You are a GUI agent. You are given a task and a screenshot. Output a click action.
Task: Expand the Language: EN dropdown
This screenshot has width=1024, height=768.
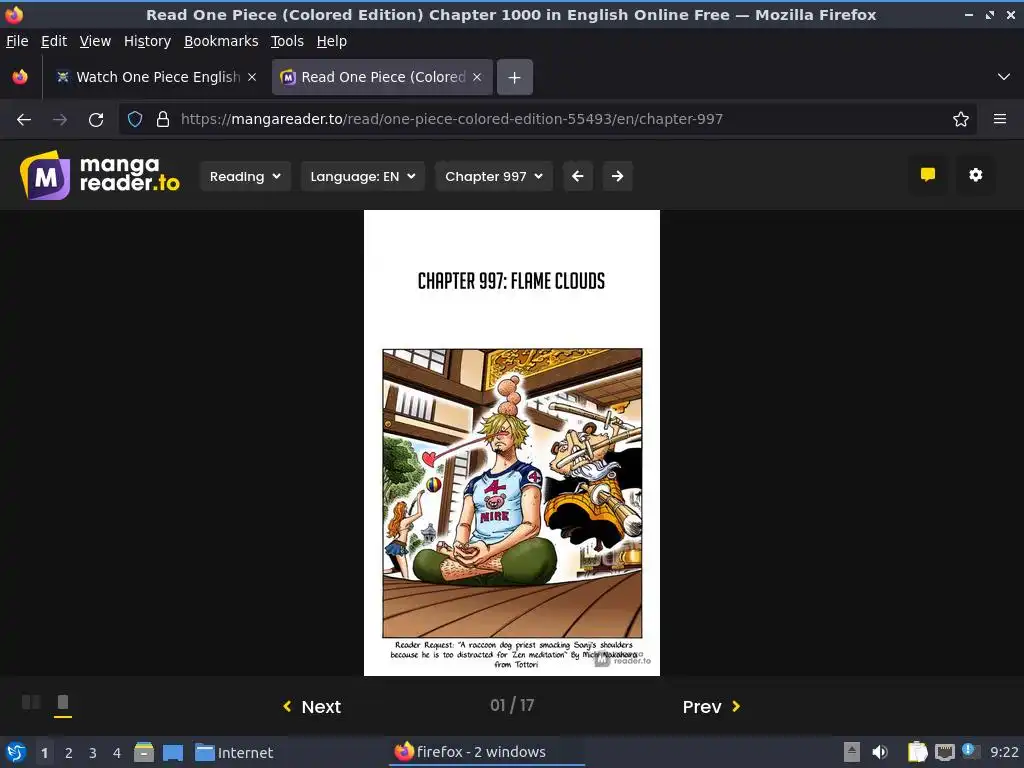(x=362, y=176)
